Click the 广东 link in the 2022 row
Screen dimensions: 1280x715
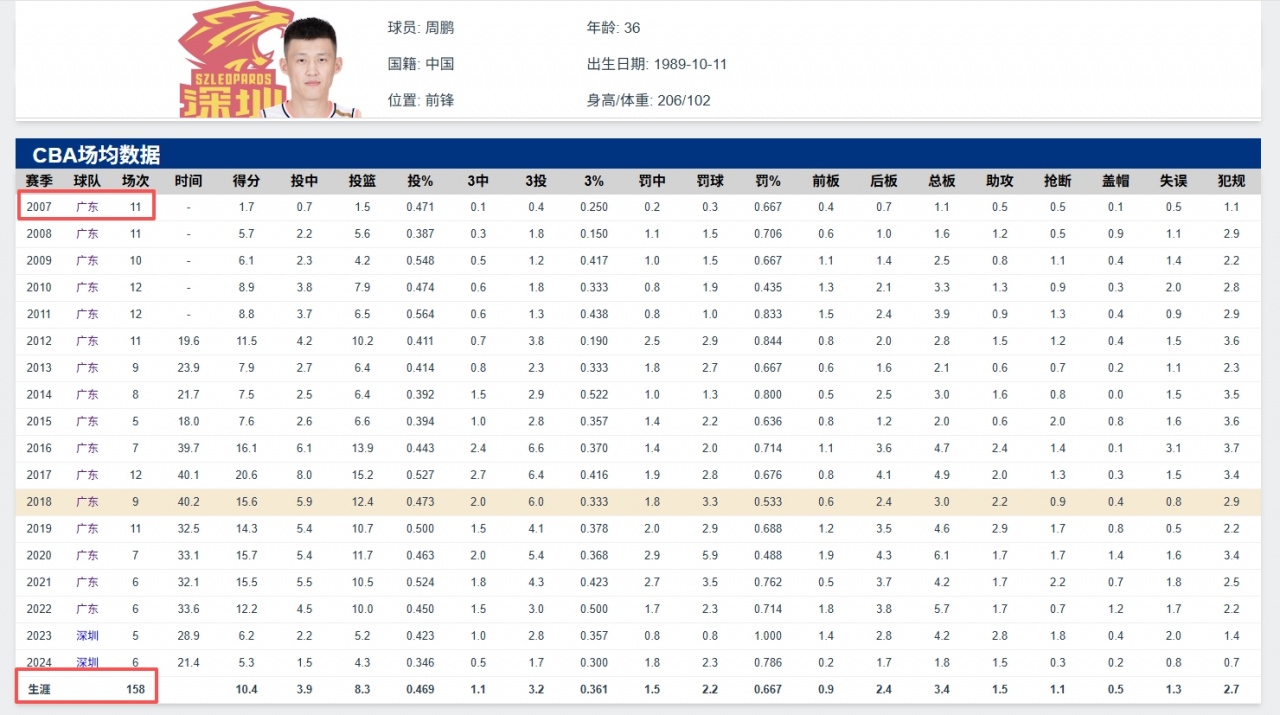click(x=87, y=609)
